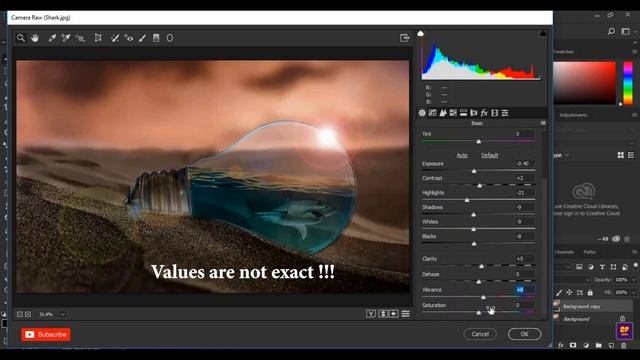Open zoom level dropdown below preview
The image size is (640, 360).
point(63,314)
